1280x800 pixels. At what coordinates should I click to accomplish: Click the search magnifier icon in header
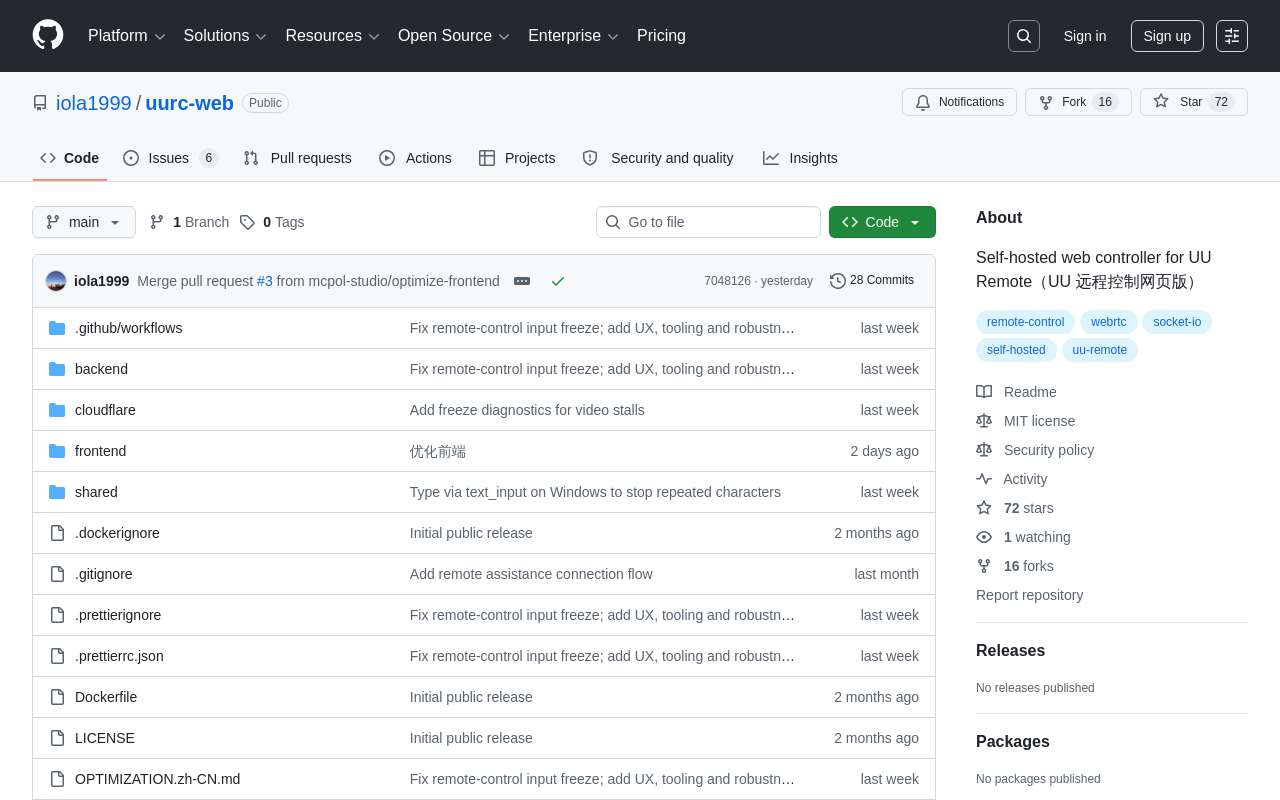coord(1024,36)
